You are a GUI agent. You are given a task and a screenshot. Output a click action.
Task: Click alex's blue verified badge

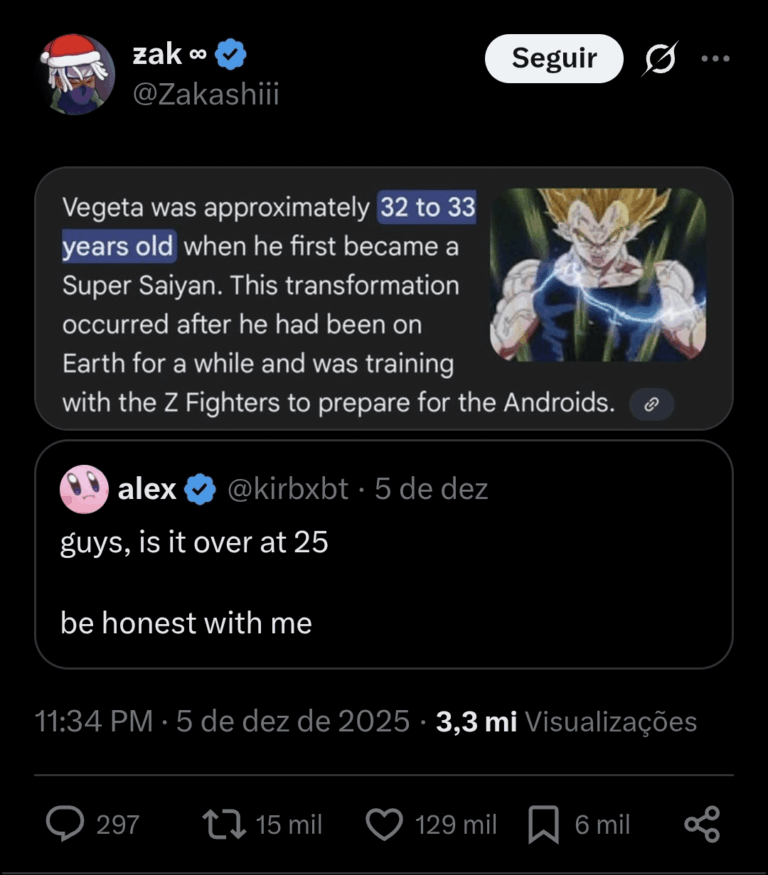click(x=202, y=489)
